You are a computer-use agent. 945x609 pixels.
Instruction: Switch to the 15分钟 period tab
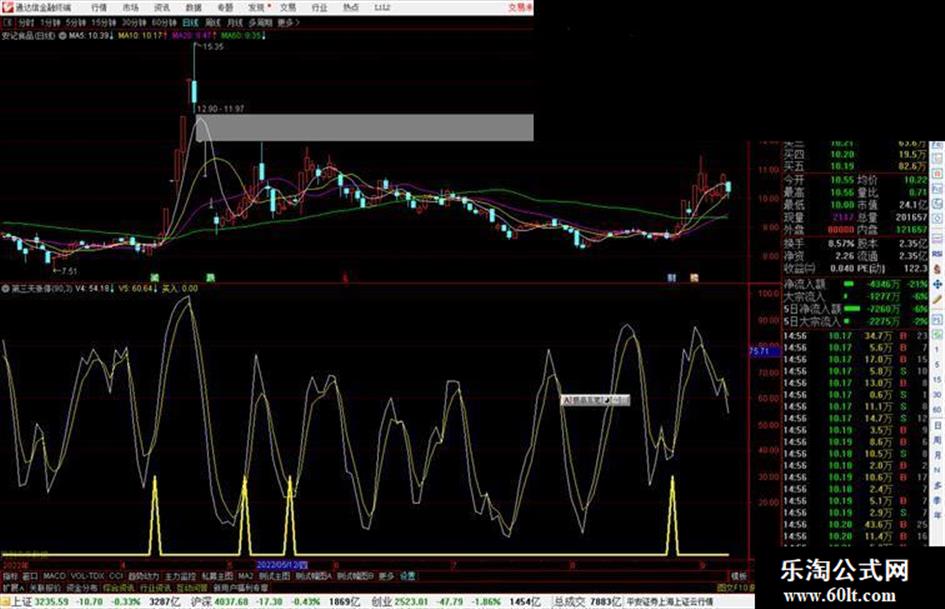click(x=104, y=22)
